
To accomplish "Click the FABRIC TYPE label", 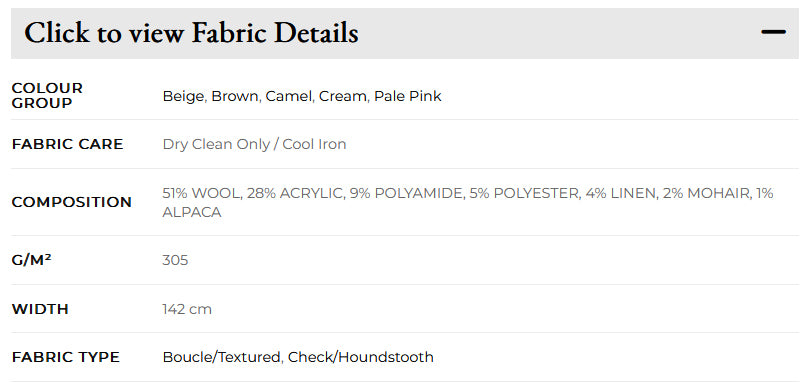I will click(x=65, y=357).
